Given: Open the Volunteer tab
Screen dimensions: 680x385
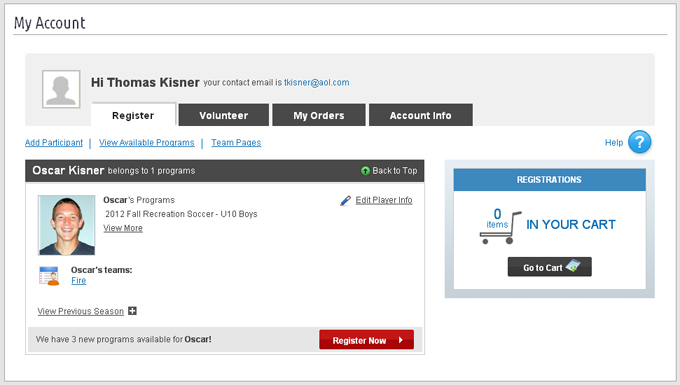Looking at the screenshot, I should click(x=224, y=115).
